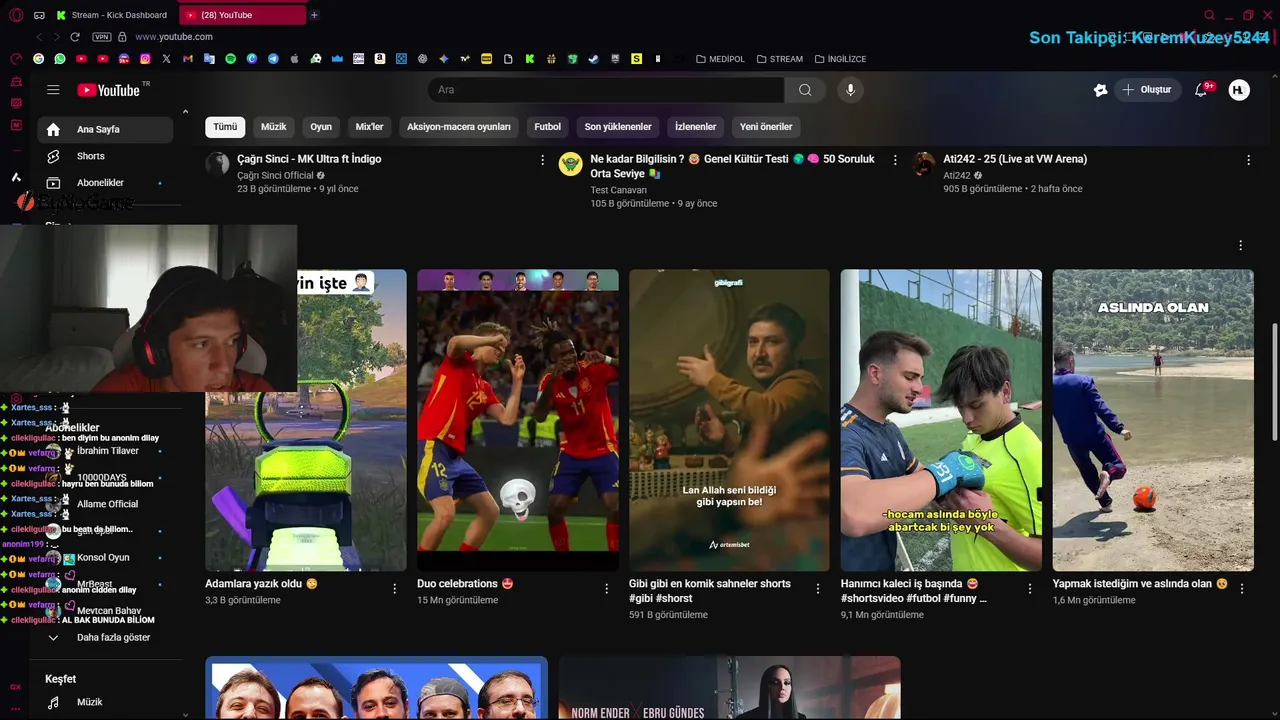
Task: Open Abonelikler in sidebar
Action: click(105, 183)
